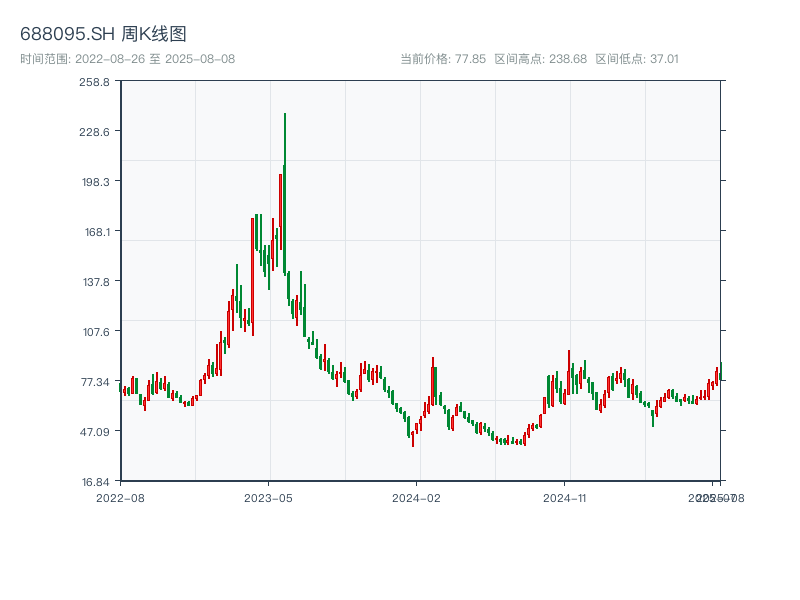Image resolution: width=800 pixels, height=600 pixels.
Task: Click the x-axis label 2024-02
Action: (416, 498)
